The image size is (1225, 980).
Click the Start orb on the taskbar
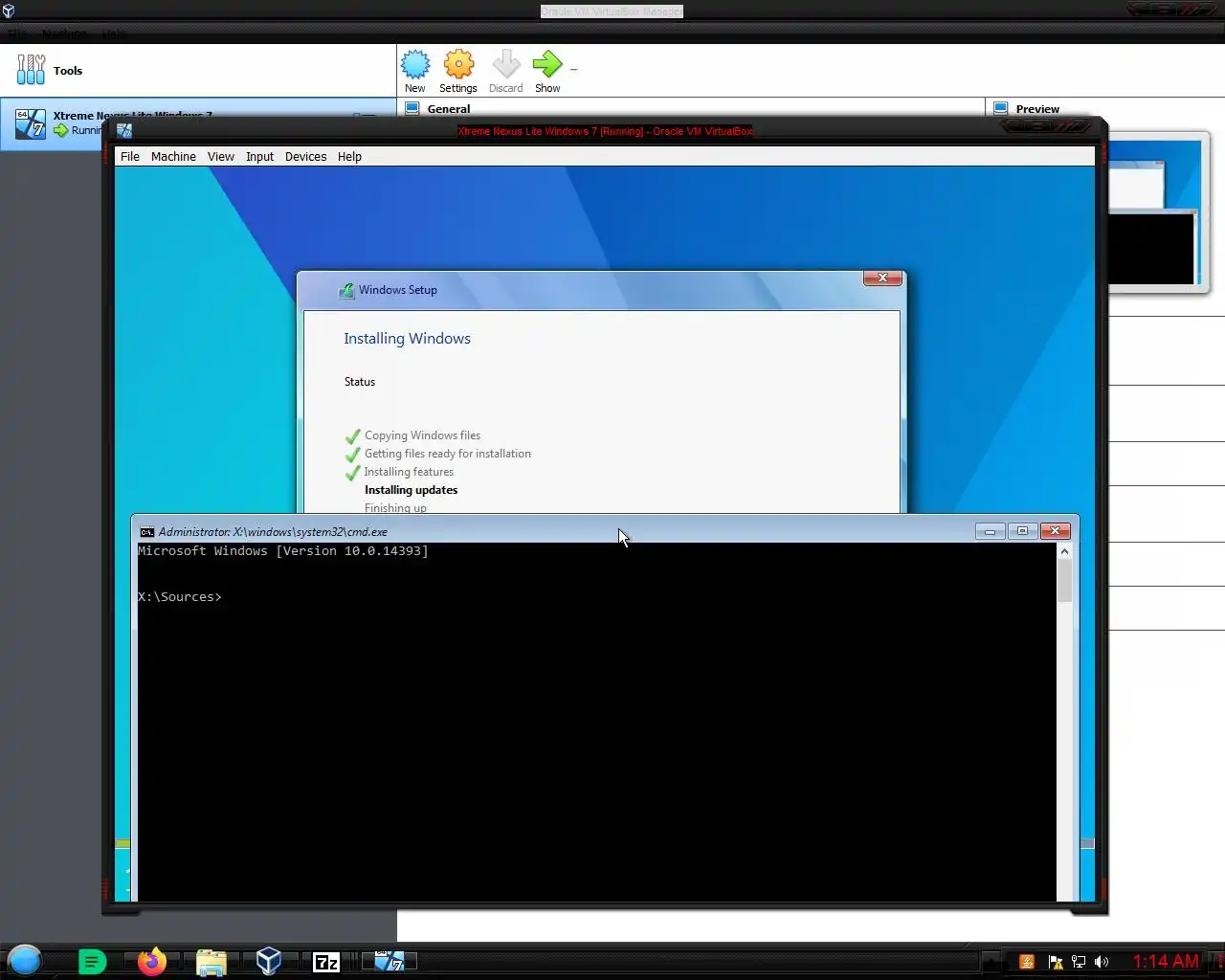tap(25, 960)
